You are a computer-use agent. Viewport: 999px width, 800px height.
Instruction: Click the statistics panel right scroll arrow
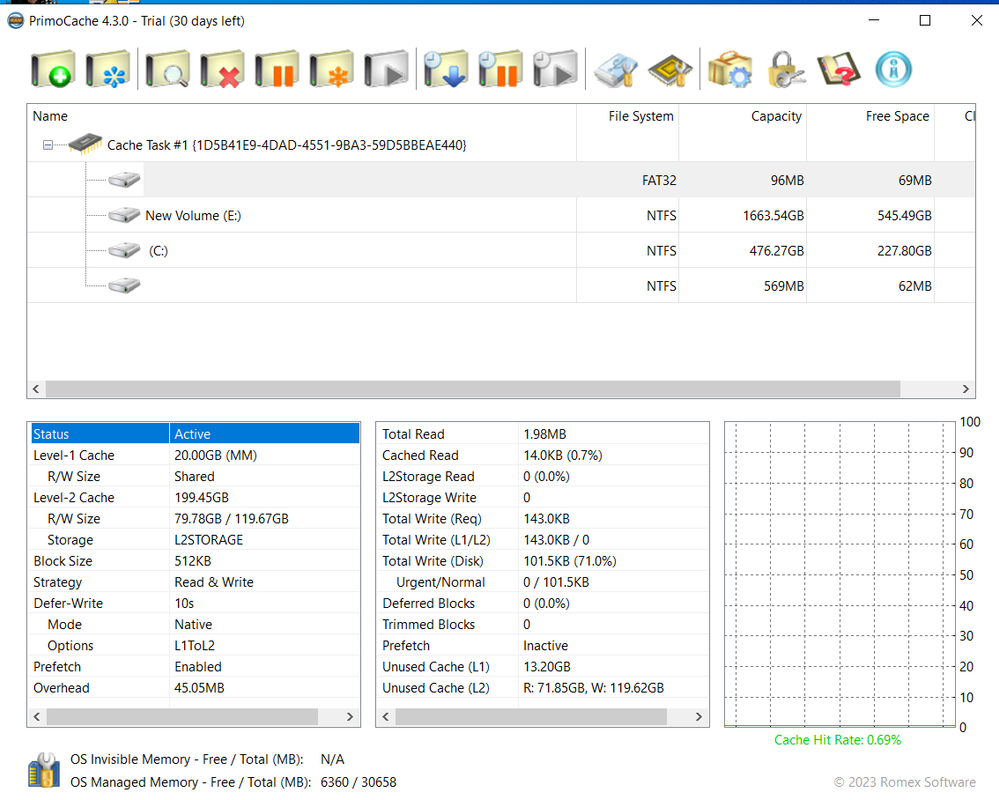[699, 717]
